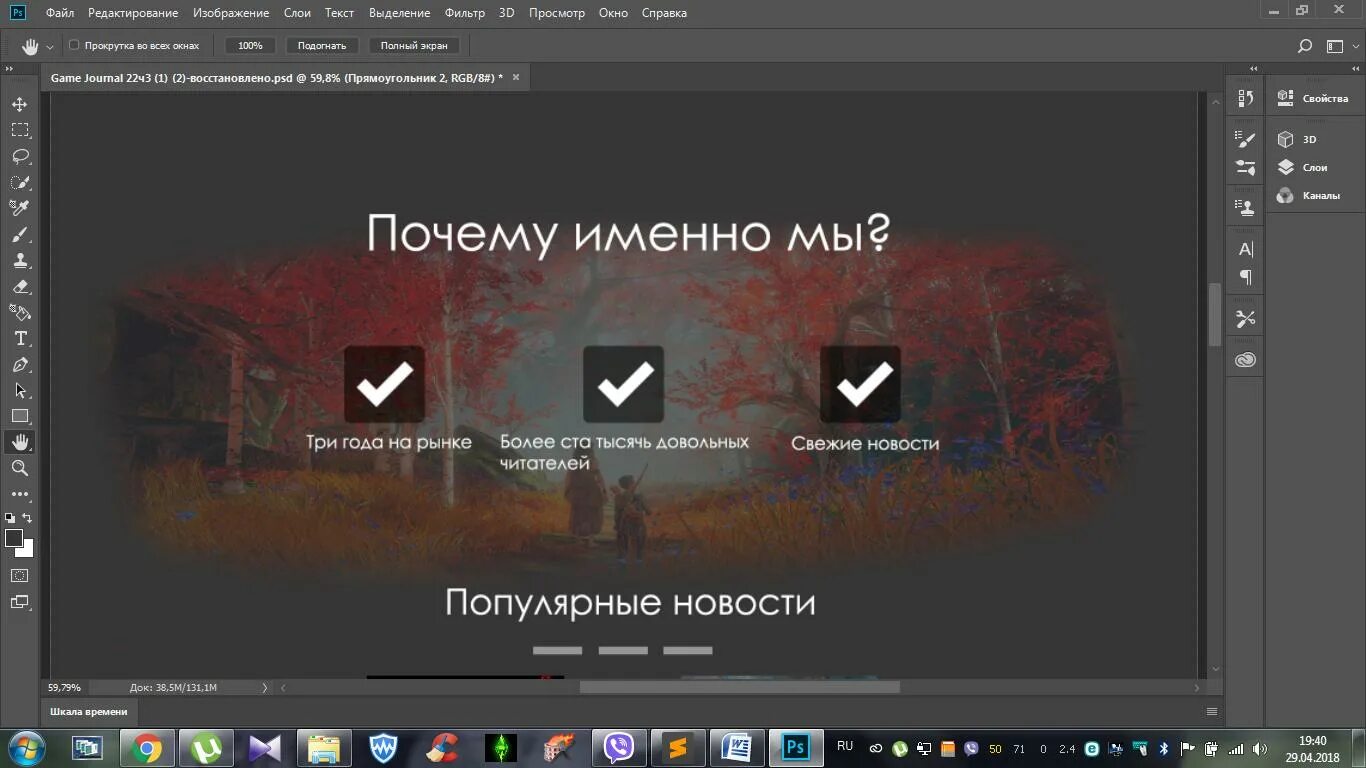Toggle Quick Mask mode
1366x768 pixels.
coord(20,576)
